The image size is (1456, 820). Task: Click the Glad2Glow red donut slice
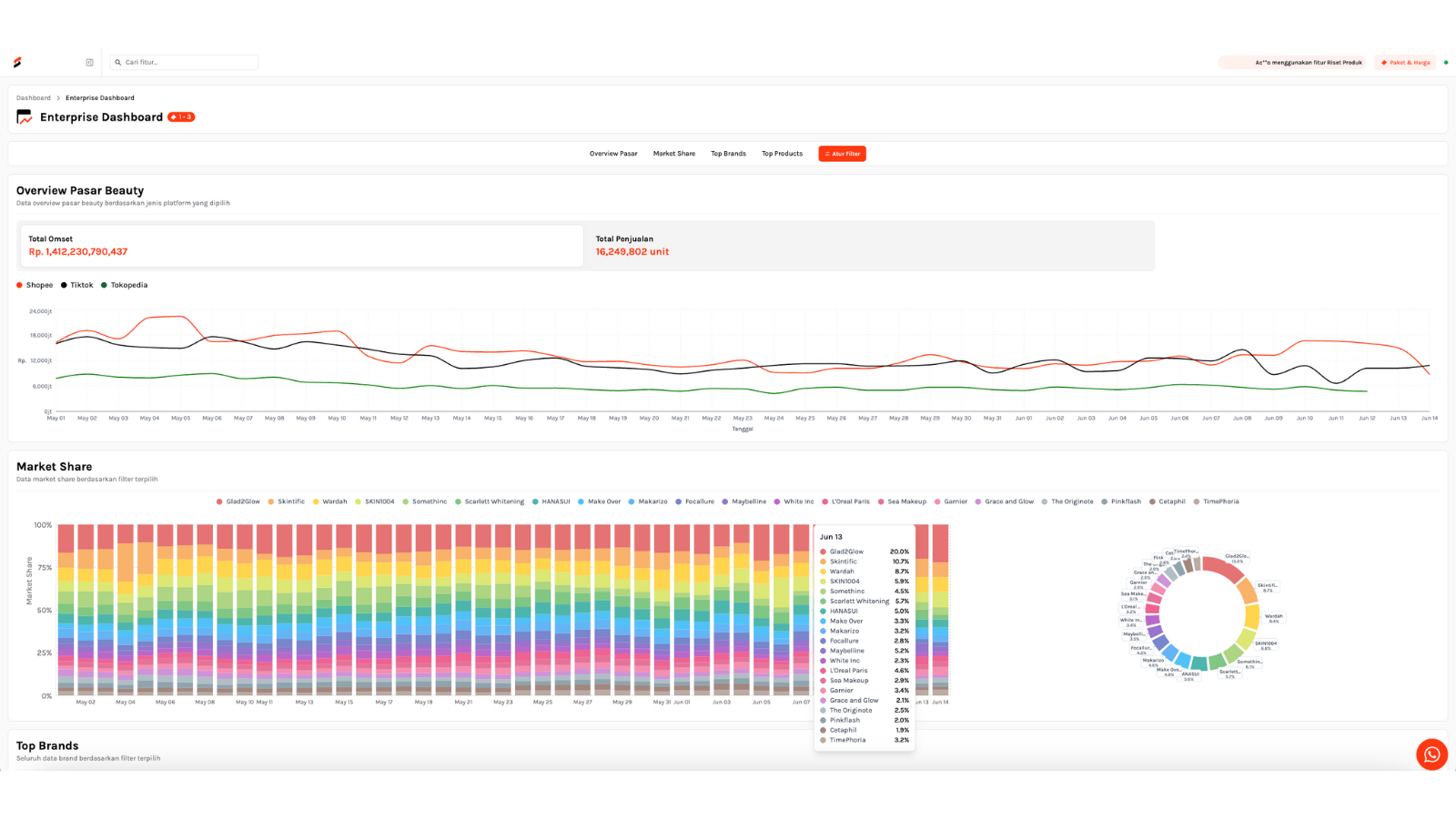point(1224,567)
